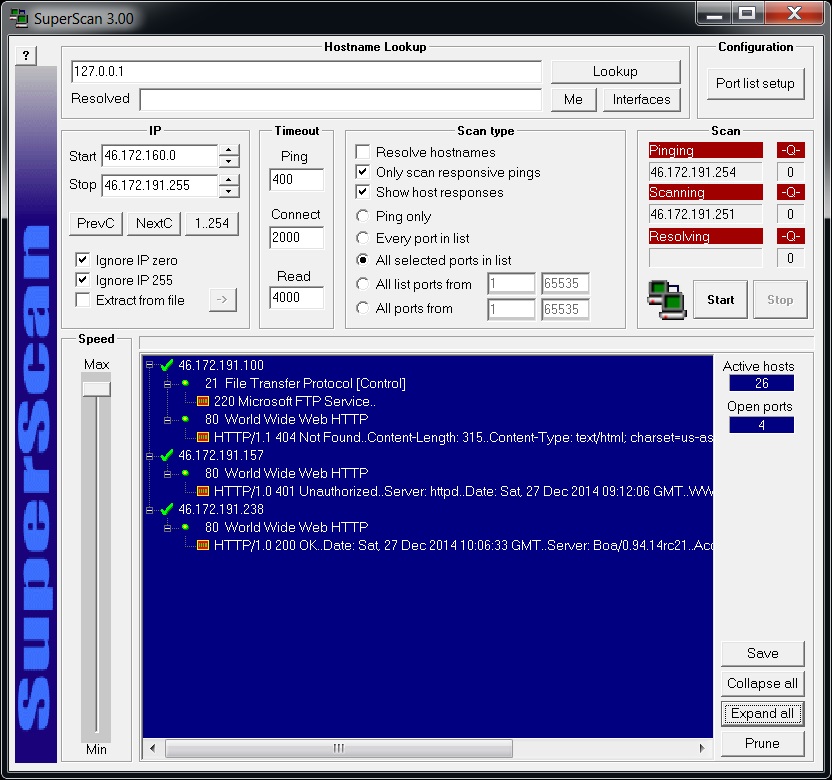832x780 pixels.
Task: Click green checkmark icon for host 46.172.191.100
Action: tap(167, 365)
